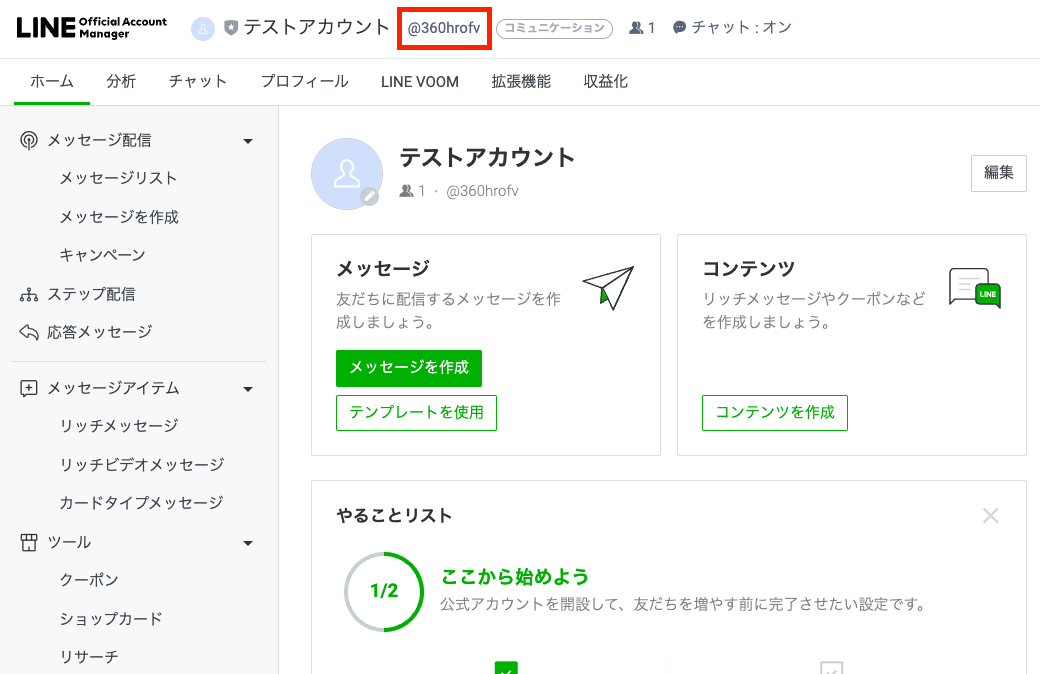Click the コミュニケーション plan badge

tap(554, 29)
